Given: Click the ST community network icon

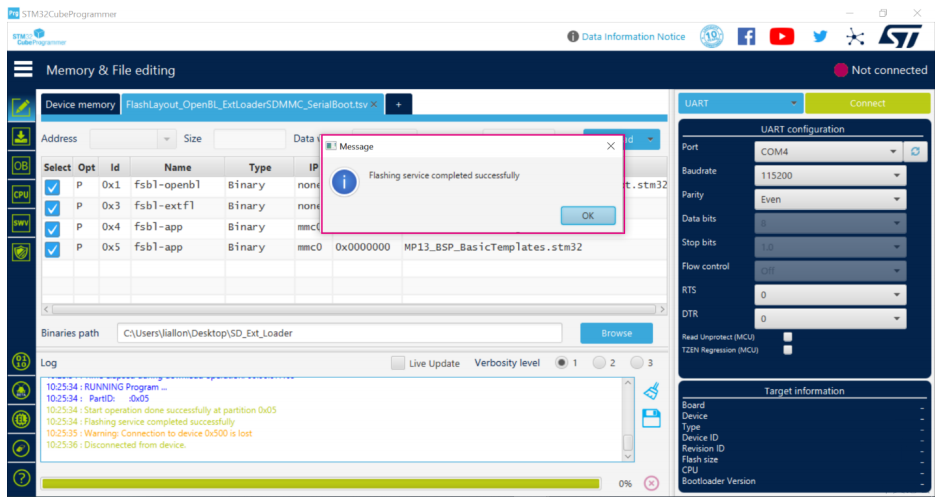Looking at the screenshot, I should pos(855,37).
